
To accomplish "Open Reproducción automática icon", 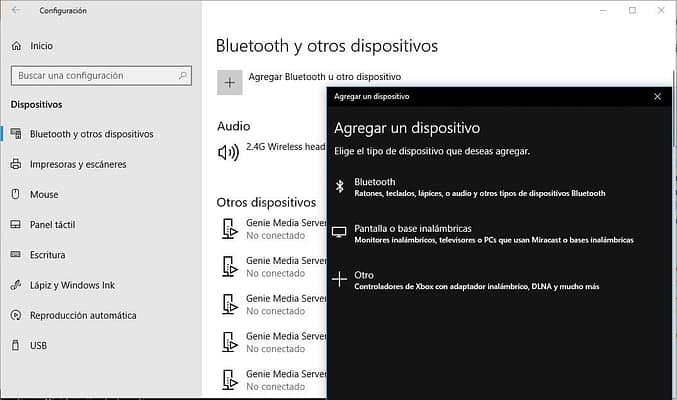I will tap(16, 315).
